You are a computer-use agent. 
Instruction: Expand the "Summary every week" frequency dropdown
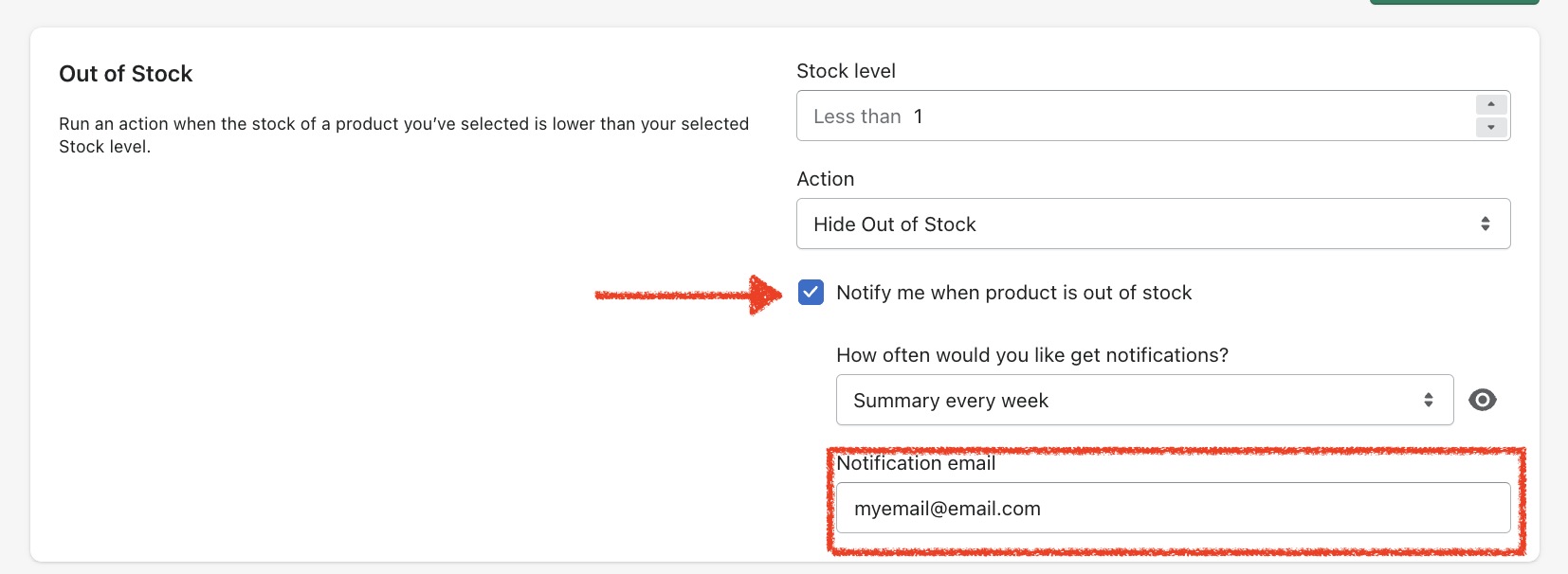1143,401
